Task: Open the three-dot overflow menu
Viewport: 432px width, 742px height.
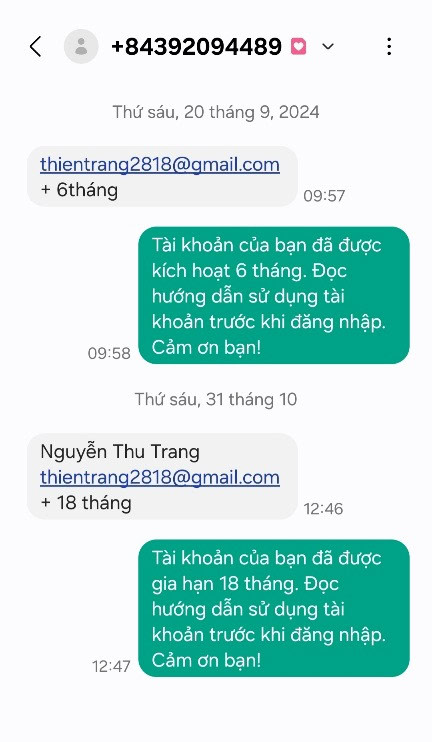Action: coord(389,46)
